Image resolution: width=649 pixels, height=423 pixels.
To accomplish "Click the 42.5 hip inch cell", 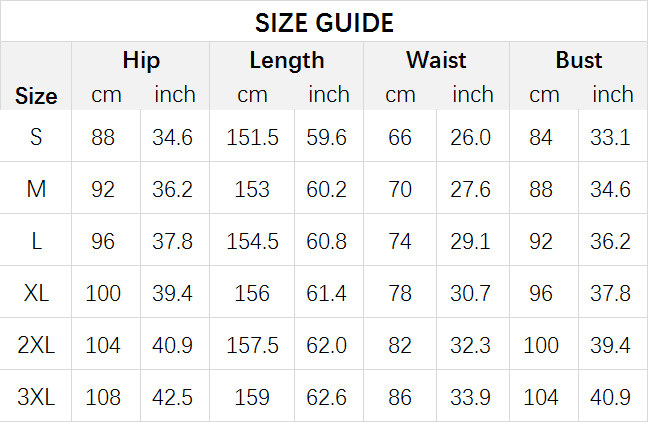I will (x=172, y=397).
